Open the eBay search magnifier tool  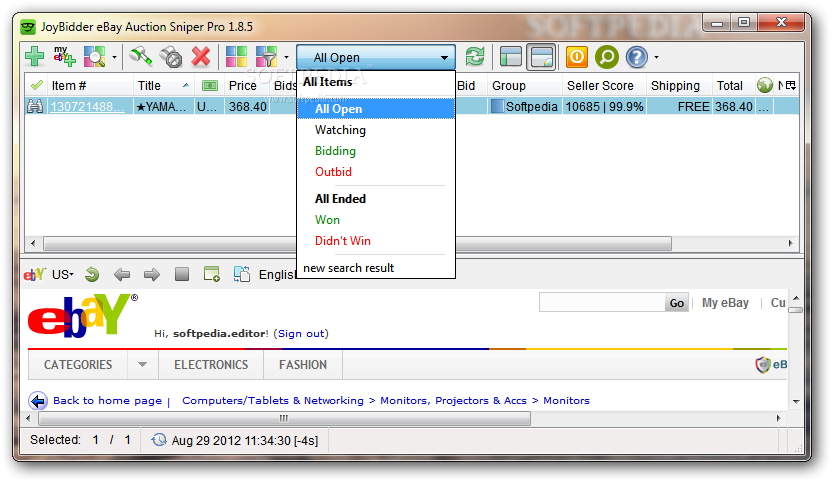tap(94, 56)
